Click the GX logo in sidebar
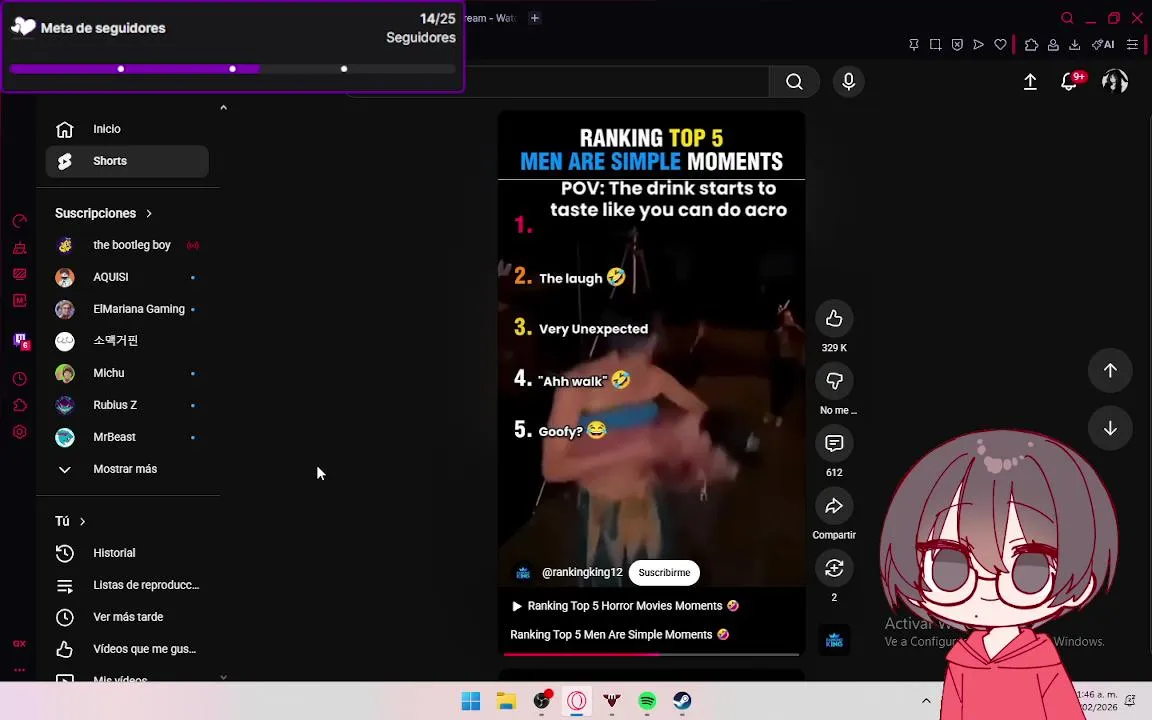The height and width of the screenshot is (720, 1152). click(x=20, y=644)
